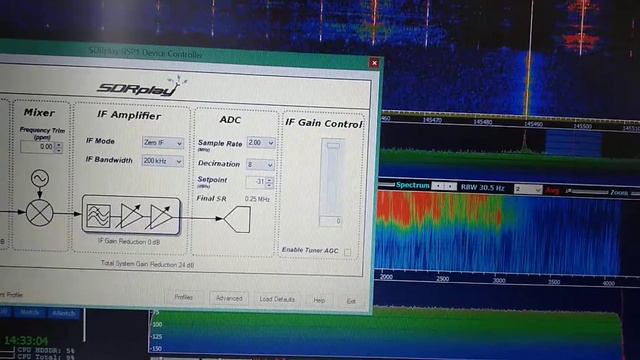
Task: Click the 145490 marker on the frequency scale
Action: 533,123
